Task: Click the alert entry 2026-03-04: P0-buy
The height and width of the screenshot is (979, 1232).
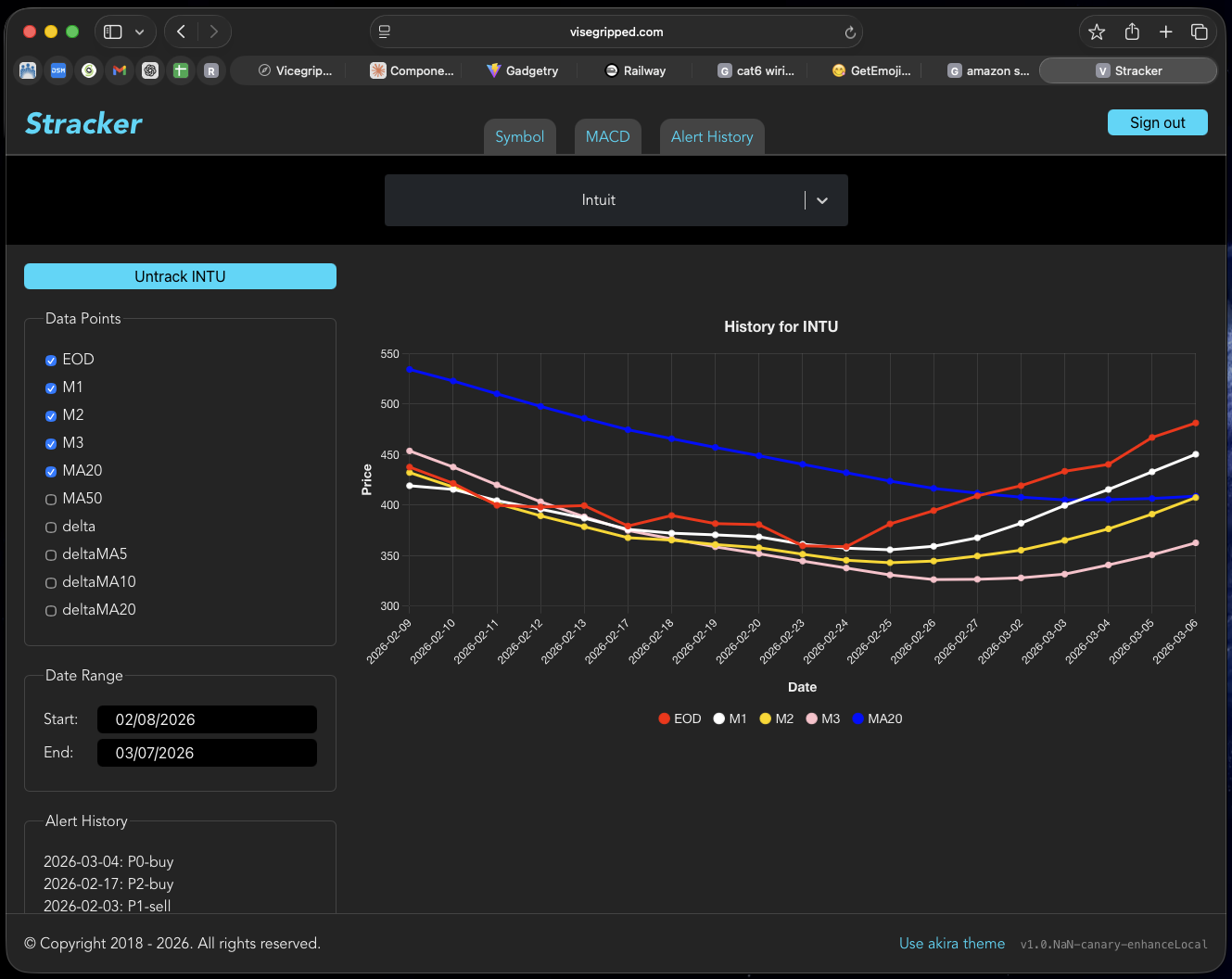Action: [x=108, y=861]
